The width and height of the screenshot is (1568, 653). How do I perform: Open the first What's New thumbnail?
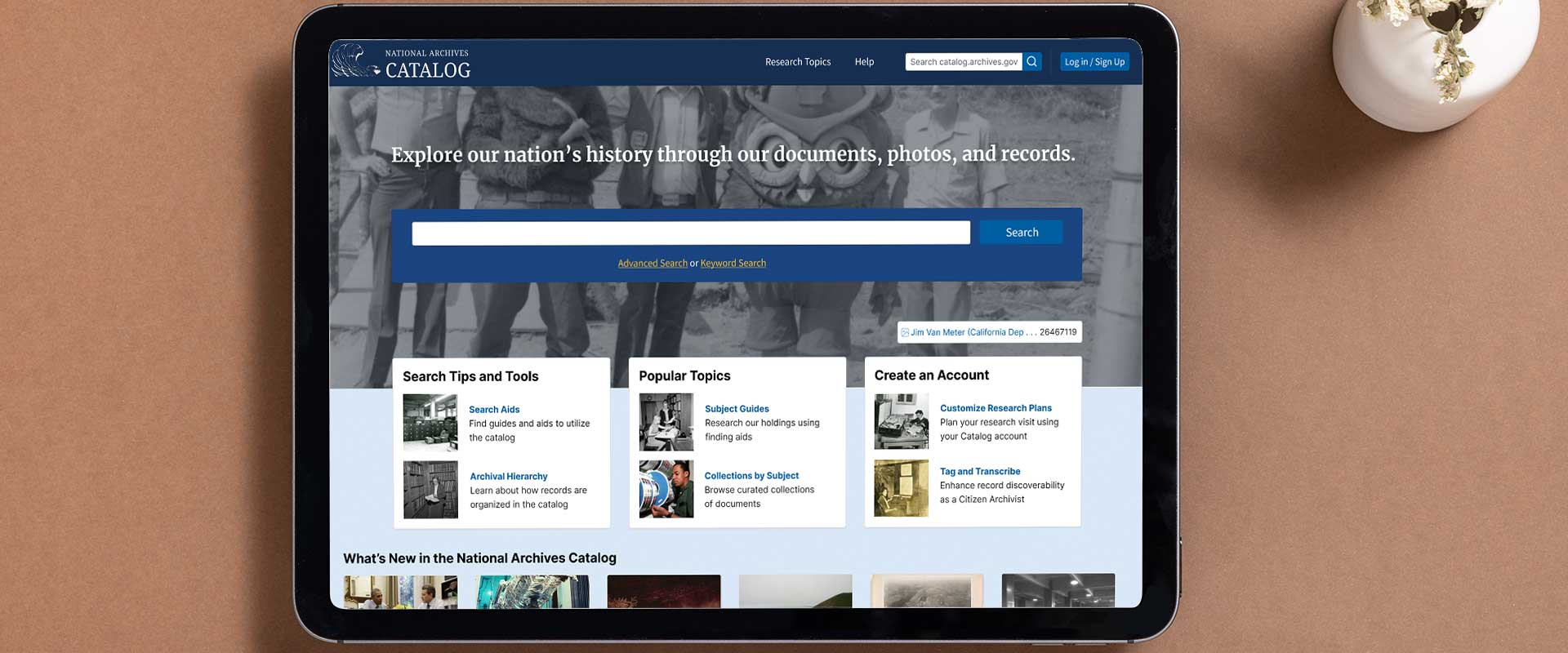[400, 592]
